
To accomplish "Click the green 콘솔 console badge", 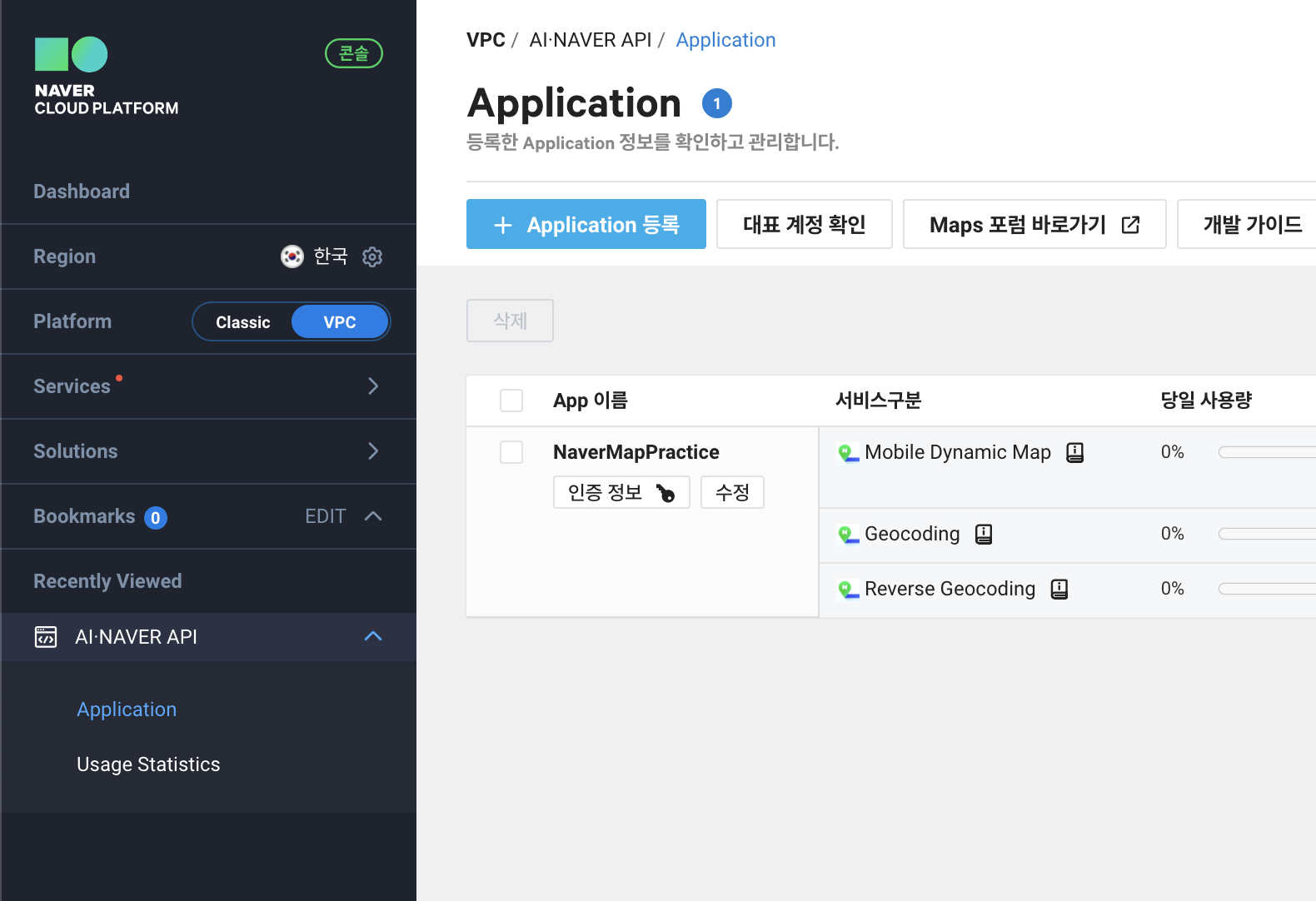I will click(x=354, y=53).
